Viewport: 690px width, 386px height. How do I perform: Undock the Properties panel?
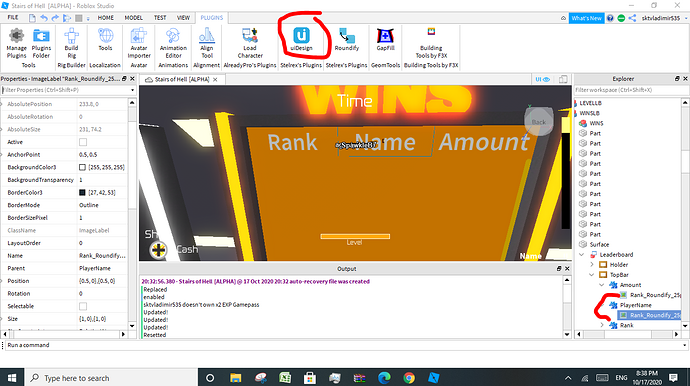(x=124, y=79)
